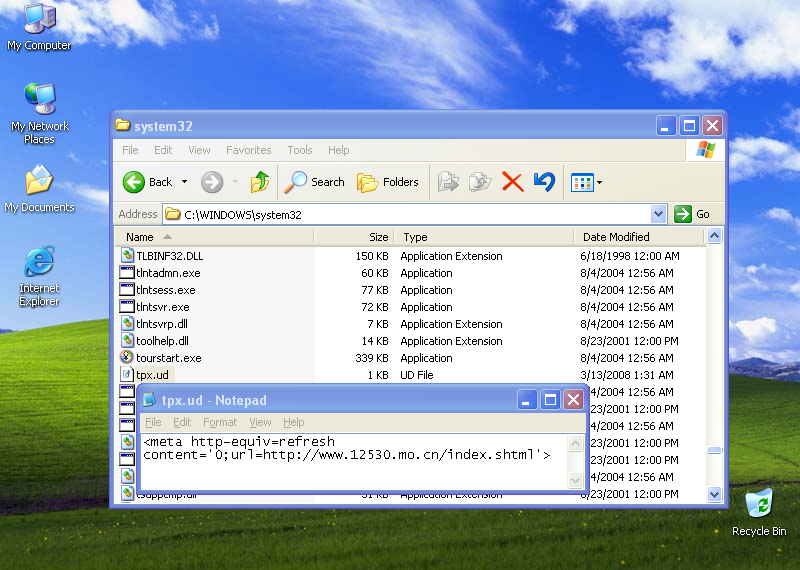Image resolution: width=800 pixels, height=570 pixels.
Task: Click the Move To toolbar icon
Action: pyautogui.click(x=448, y=182)
